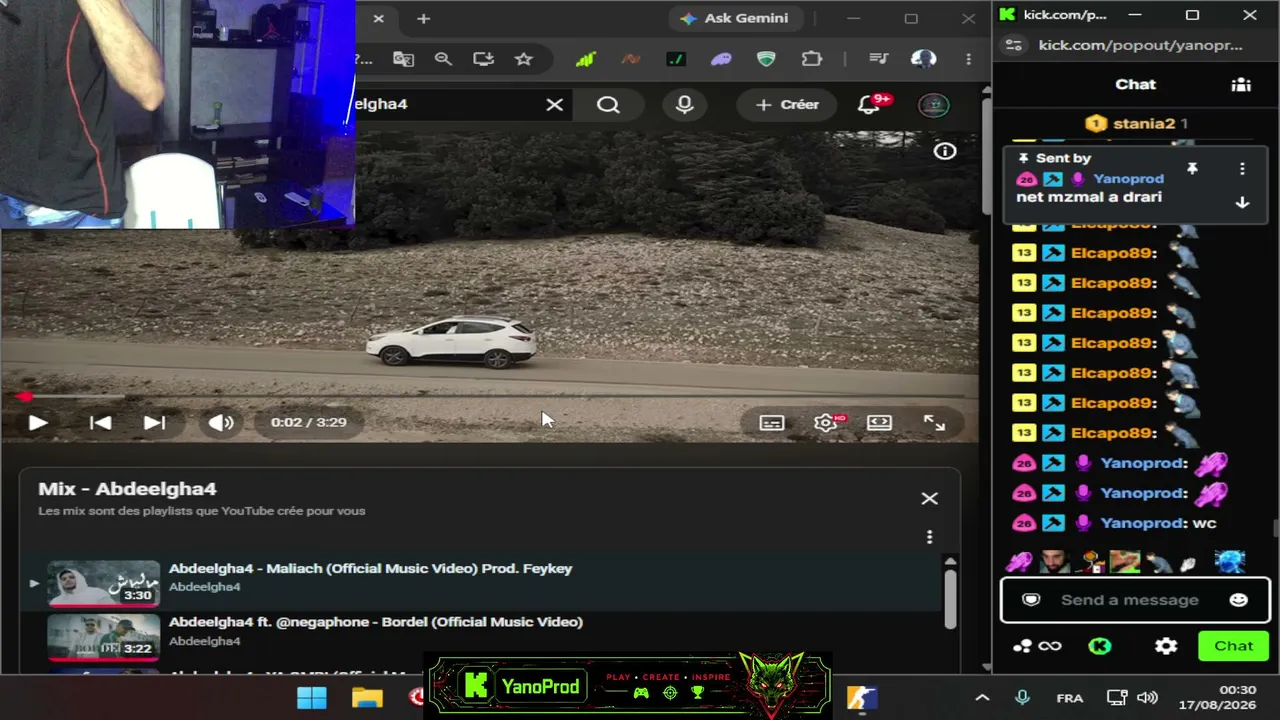Click the green Chat send button

(x=1233, y=646)
